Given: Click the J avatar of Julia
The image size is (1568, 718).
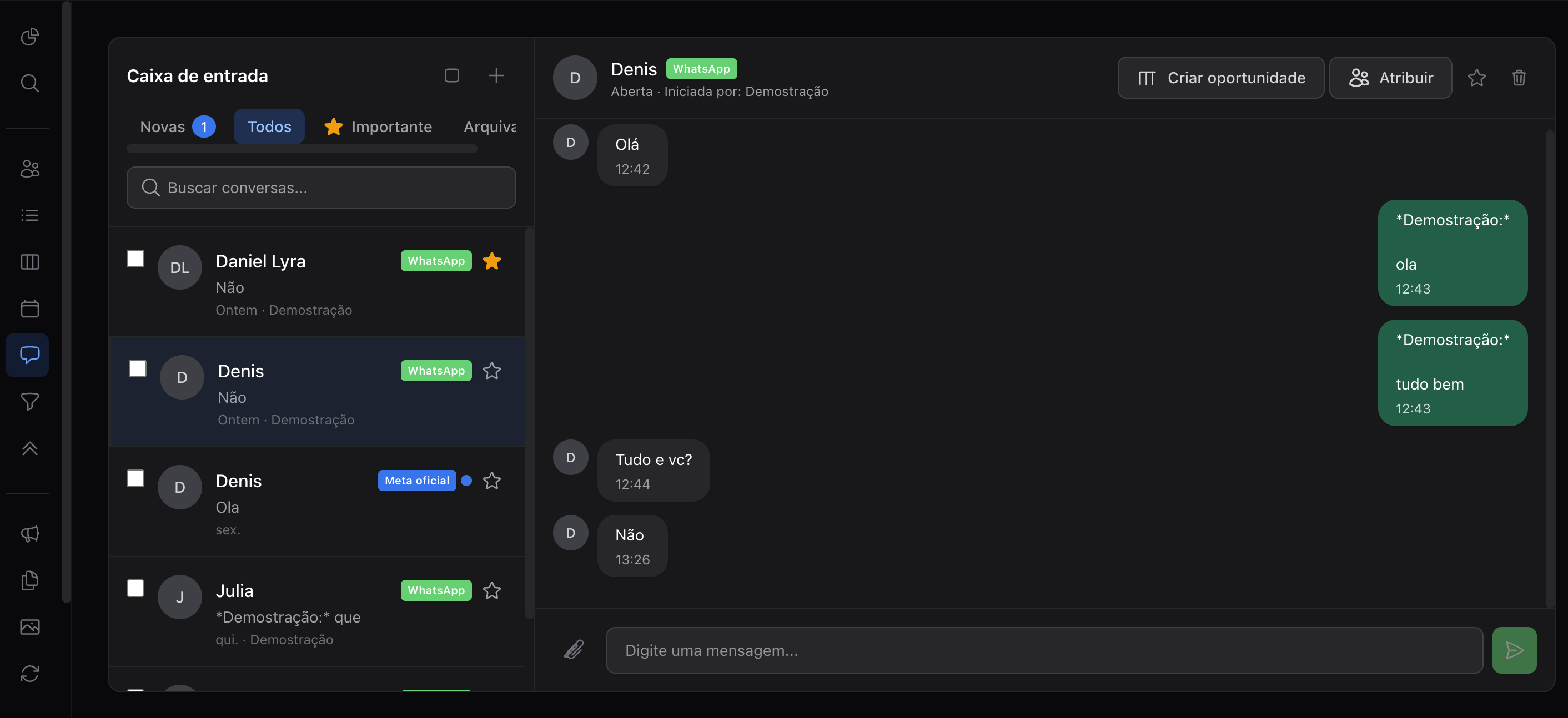Looking at the screenshot, I should coord(179,597).
